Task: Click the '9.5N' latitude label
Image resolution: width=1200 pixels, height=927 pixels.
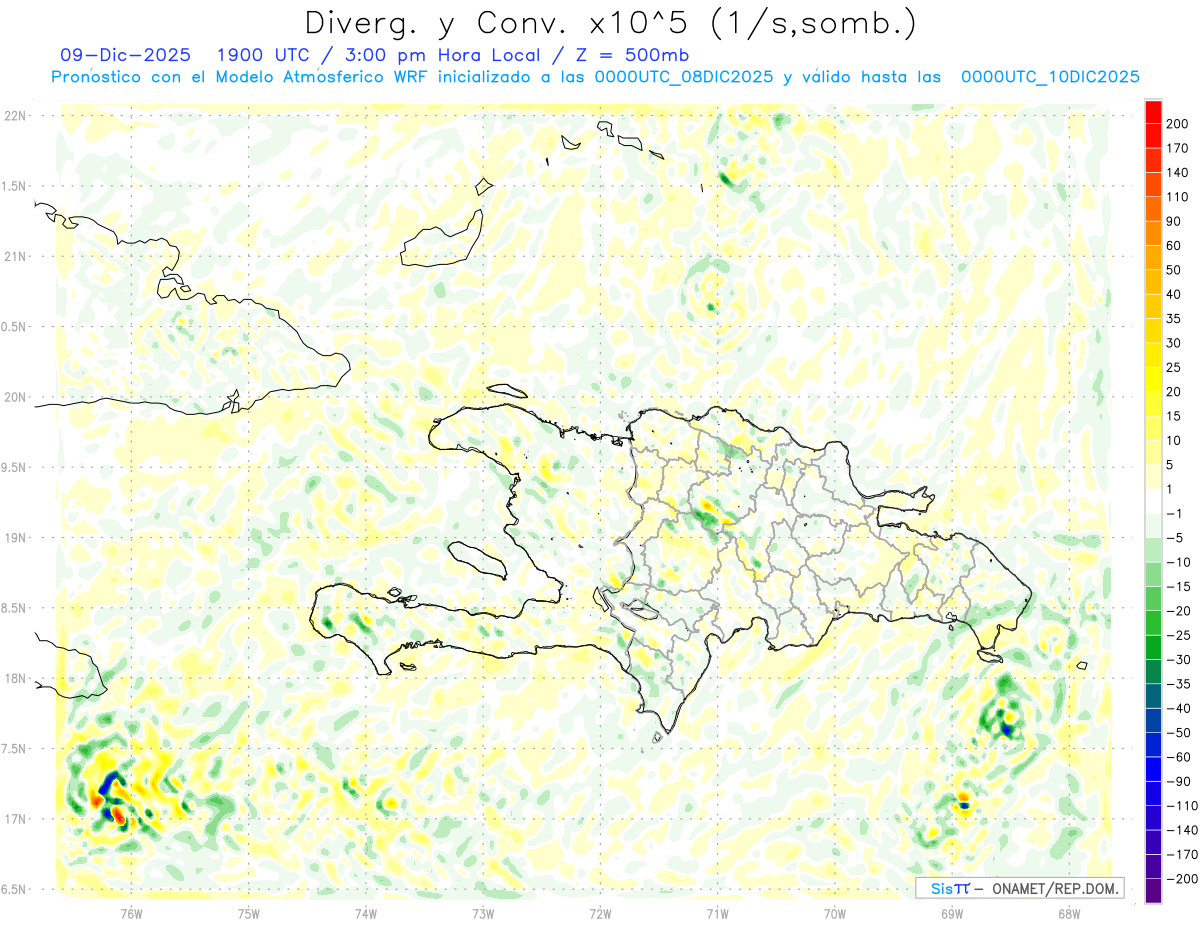Action: [14, 467]
